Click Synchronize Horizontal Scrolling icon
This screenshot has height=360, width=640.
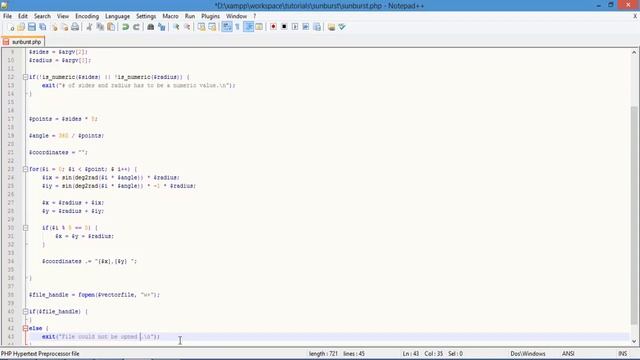(x=212, y=27)
